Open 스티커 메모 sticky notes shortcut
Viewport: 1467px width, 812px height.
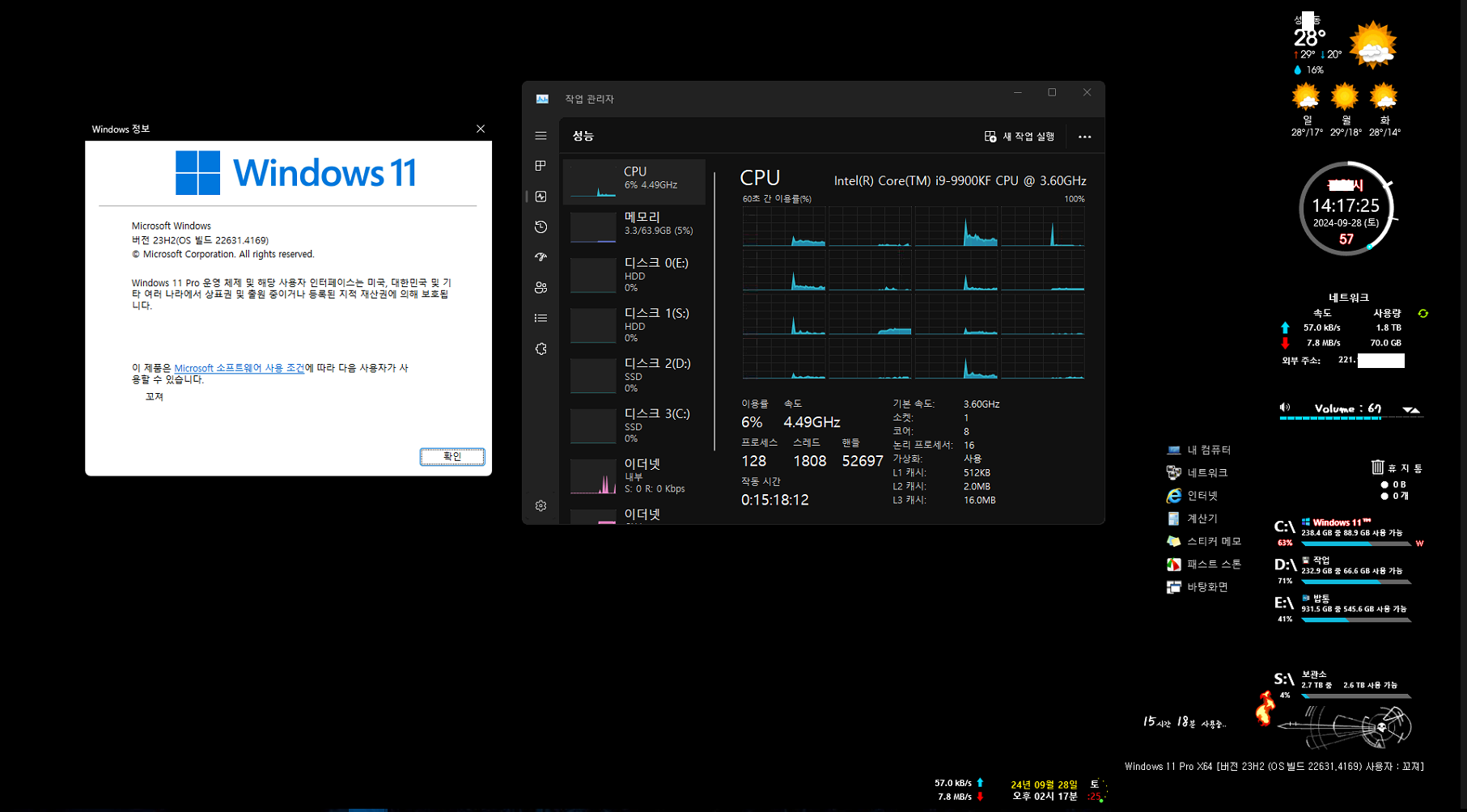[1203, 541]
